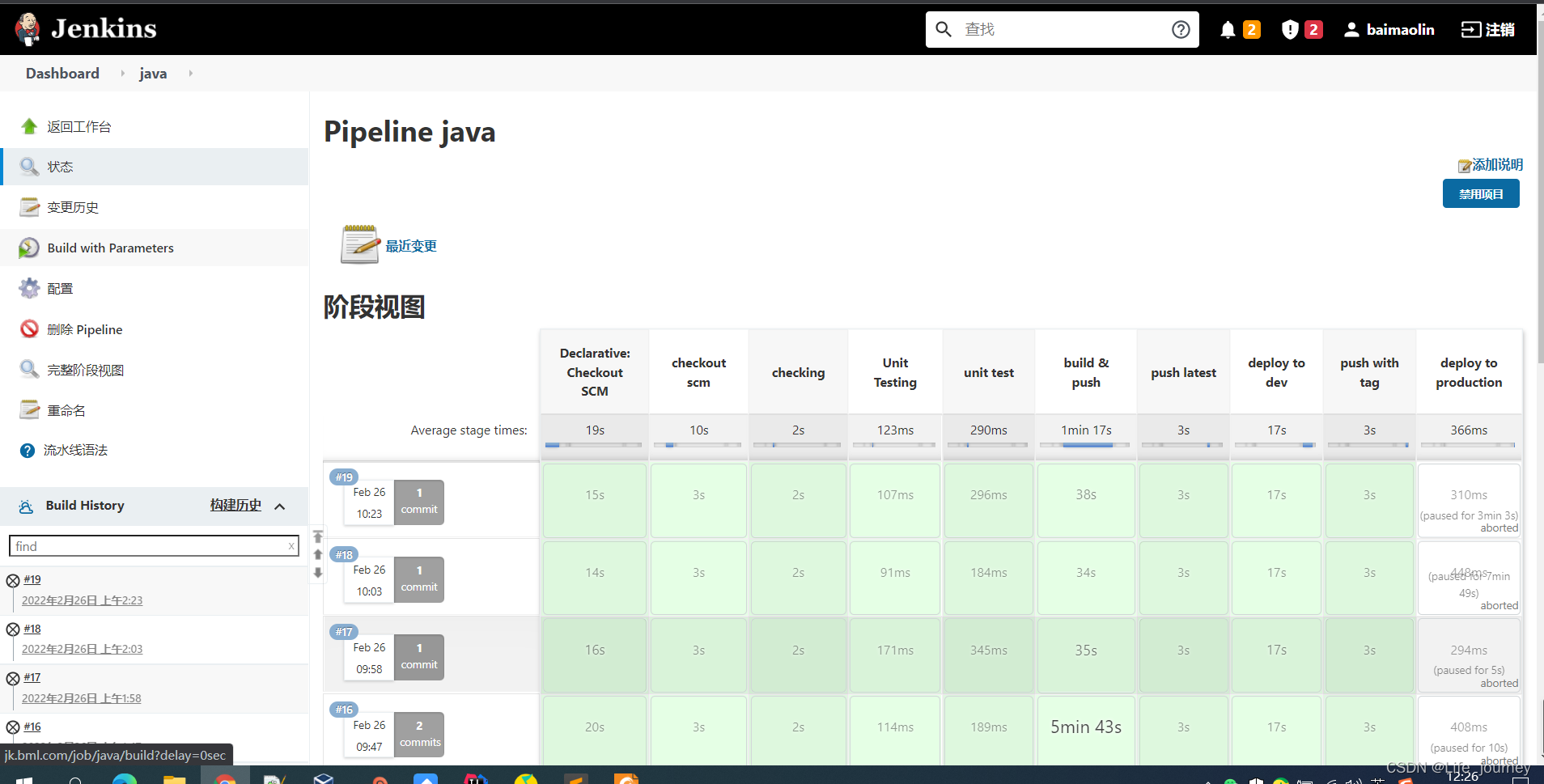Open notifications bell icon
Image resolution: width=1544 pixels, height=784 pixels.
click(1228, 30)
